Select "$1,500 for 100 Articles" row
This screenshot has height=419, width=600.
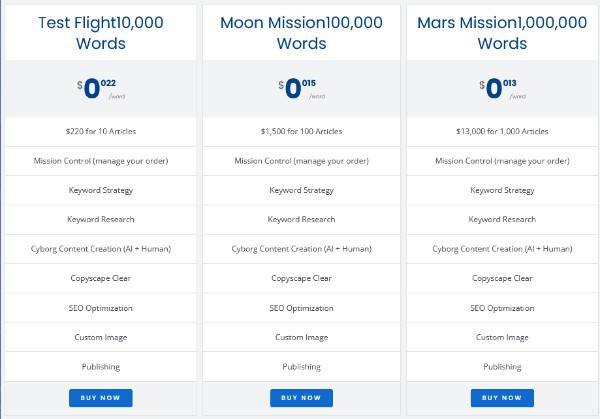click(301, 131)
